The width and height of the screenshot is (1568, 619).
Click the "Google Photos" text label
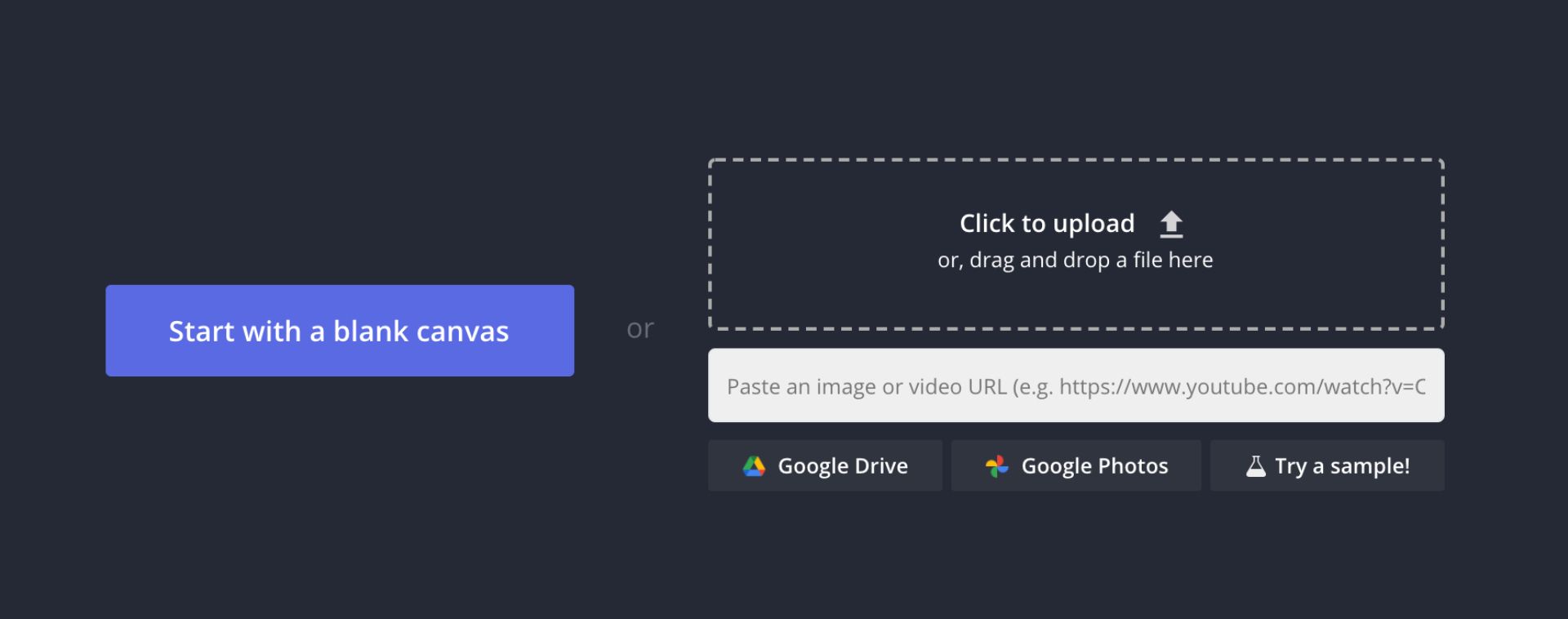click(x=1094, y=466)
